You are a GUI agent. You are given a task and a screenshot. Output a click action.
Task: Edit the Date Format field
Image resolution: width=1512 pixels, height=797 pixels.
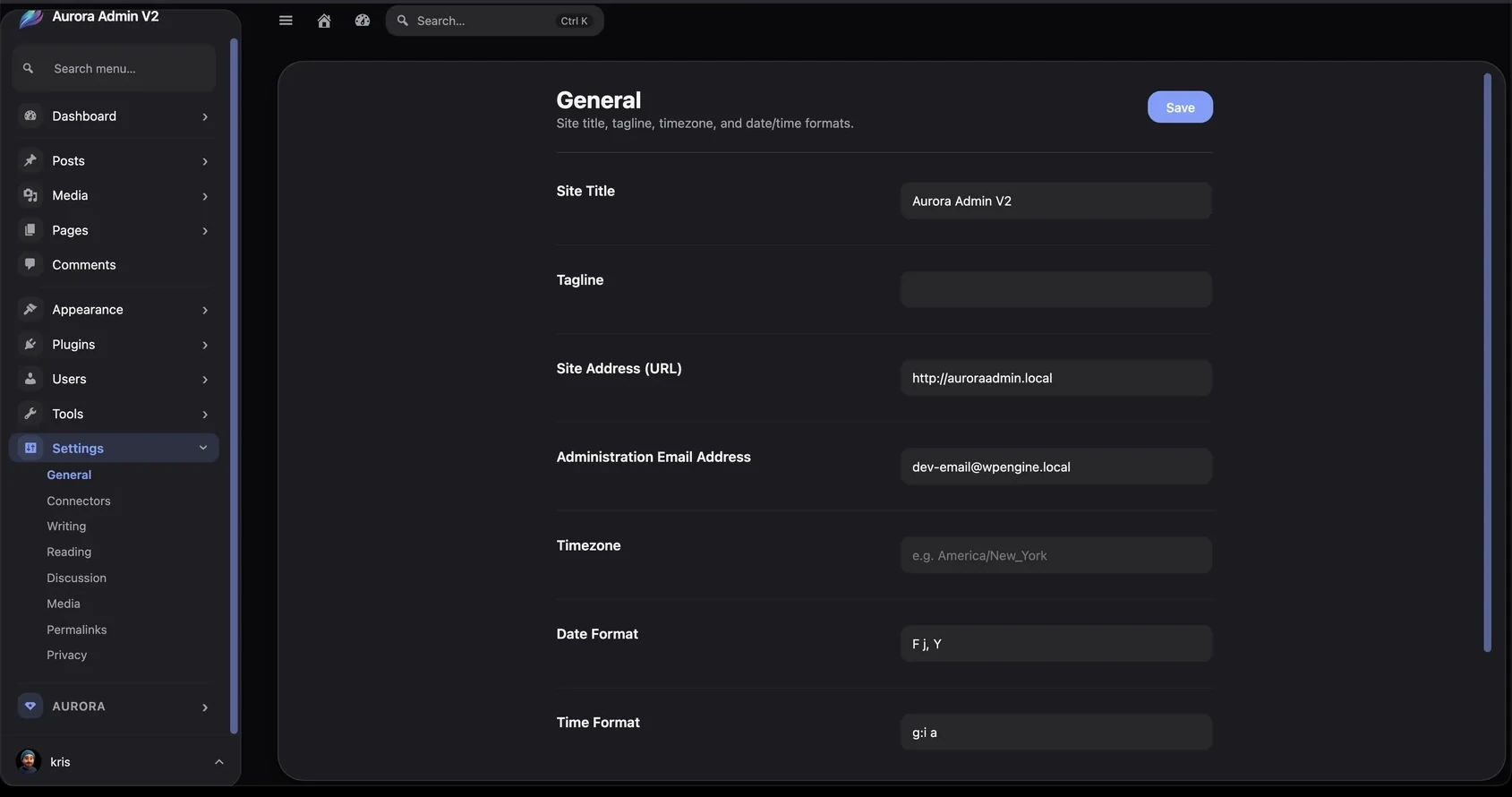tap(1056, 644)
